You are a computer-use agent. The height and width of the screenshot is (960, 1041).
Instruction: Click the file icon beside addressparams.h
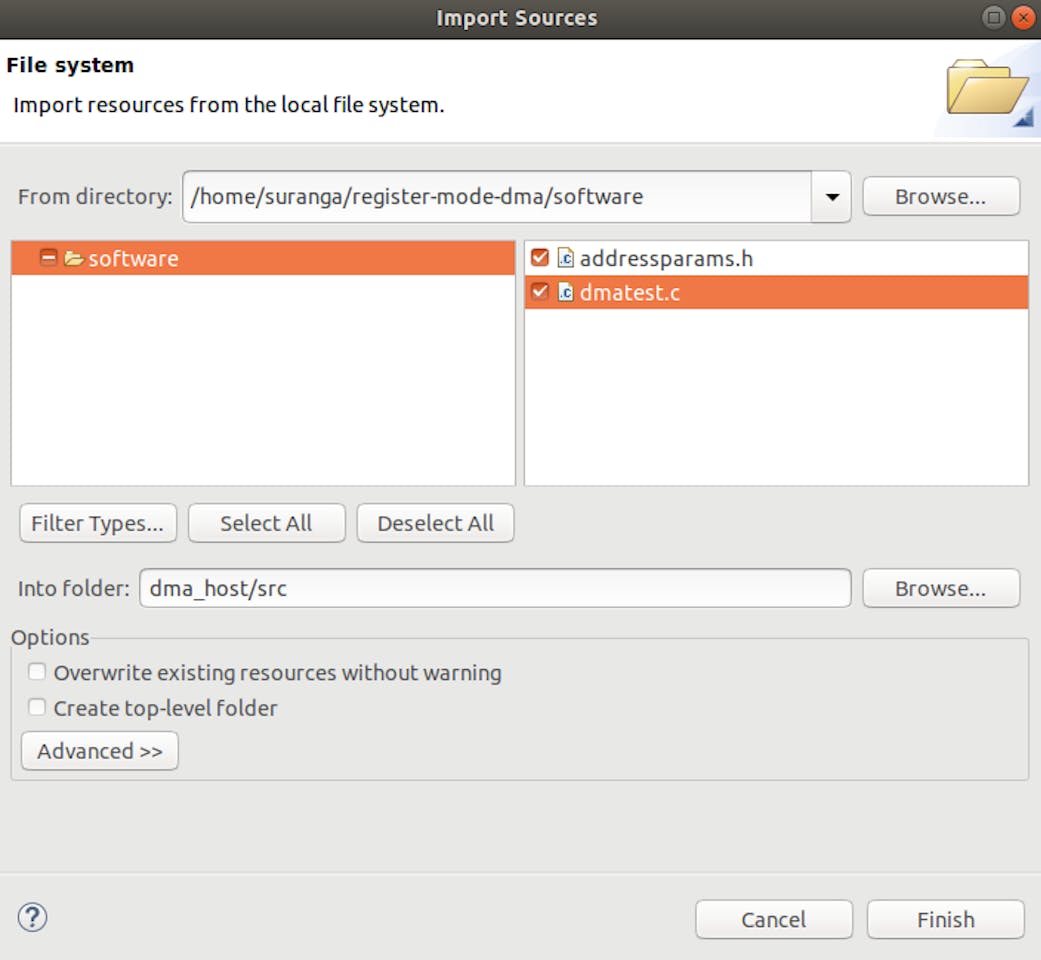coord(564,257)
